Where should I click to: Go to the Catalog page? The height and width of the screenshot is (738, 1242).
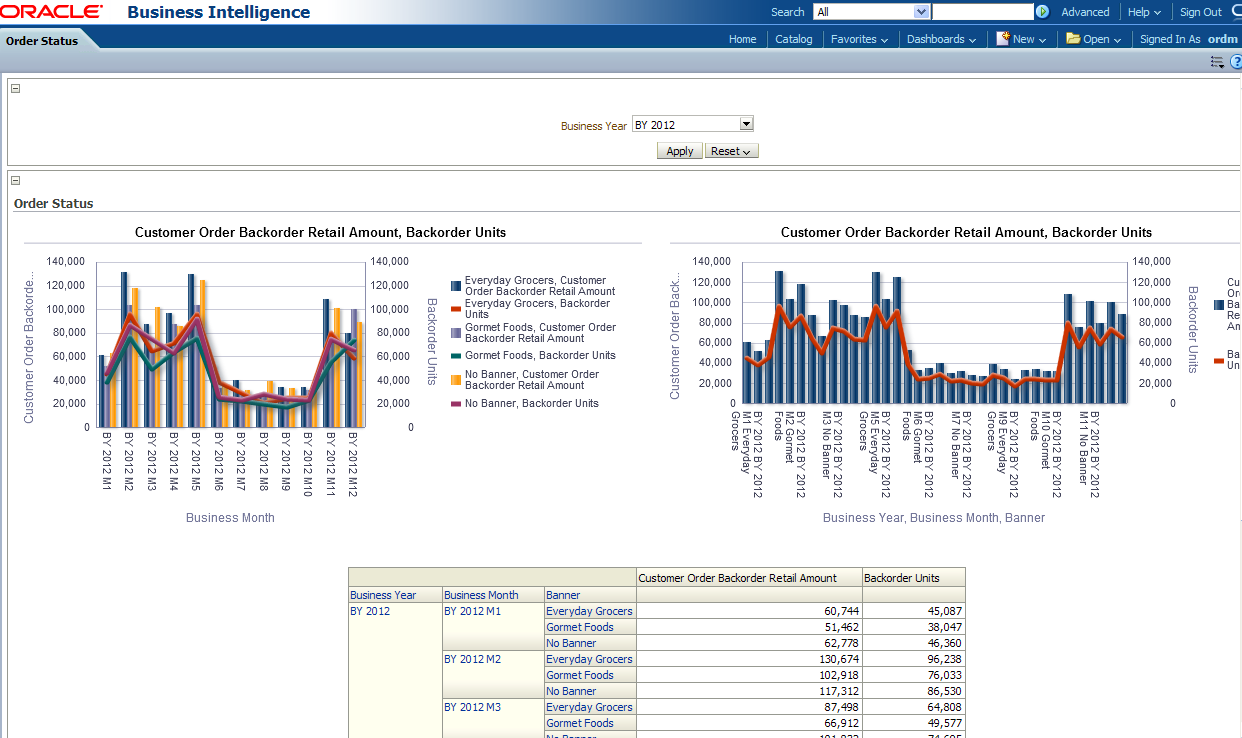pyautogui.click(x=794, y=39)
